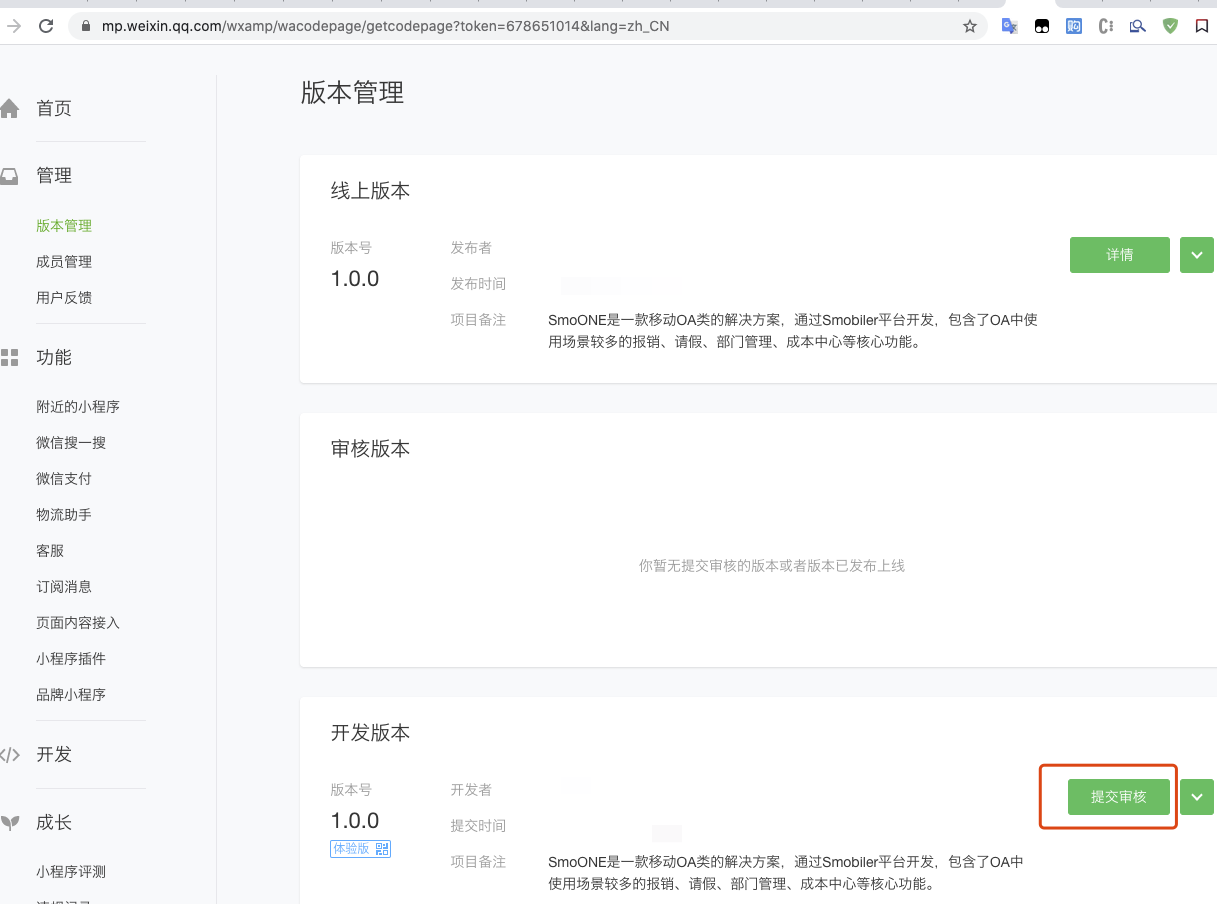Open 成员管理 in the sidebar
Viewport: 1217px width, 904px height.
pyautogui.click(x=64, y=262)
